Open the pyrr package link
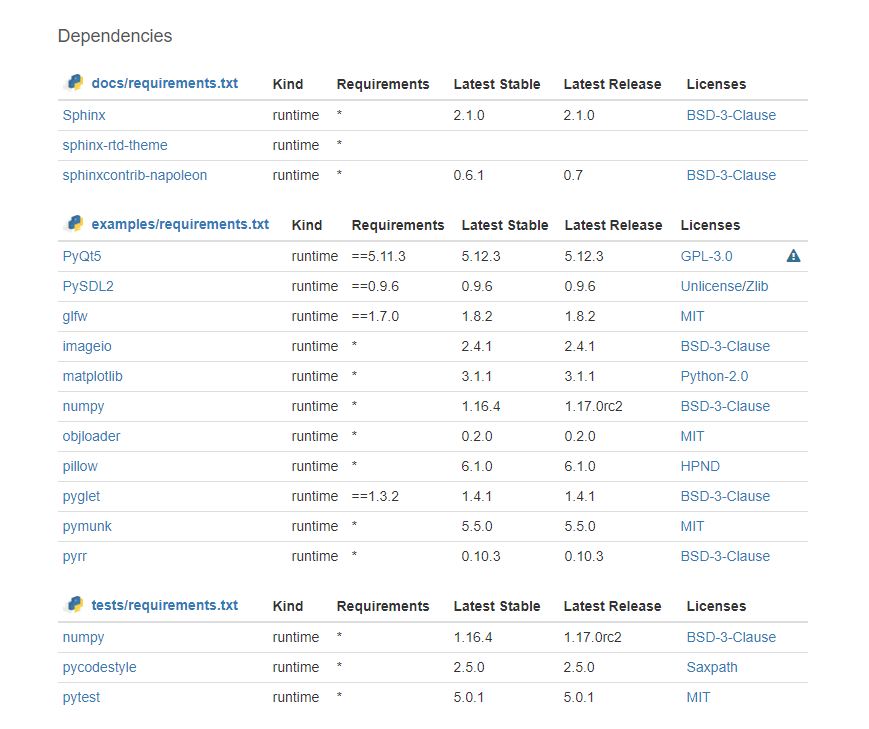869x729 pixels. (x=75, y=556)
